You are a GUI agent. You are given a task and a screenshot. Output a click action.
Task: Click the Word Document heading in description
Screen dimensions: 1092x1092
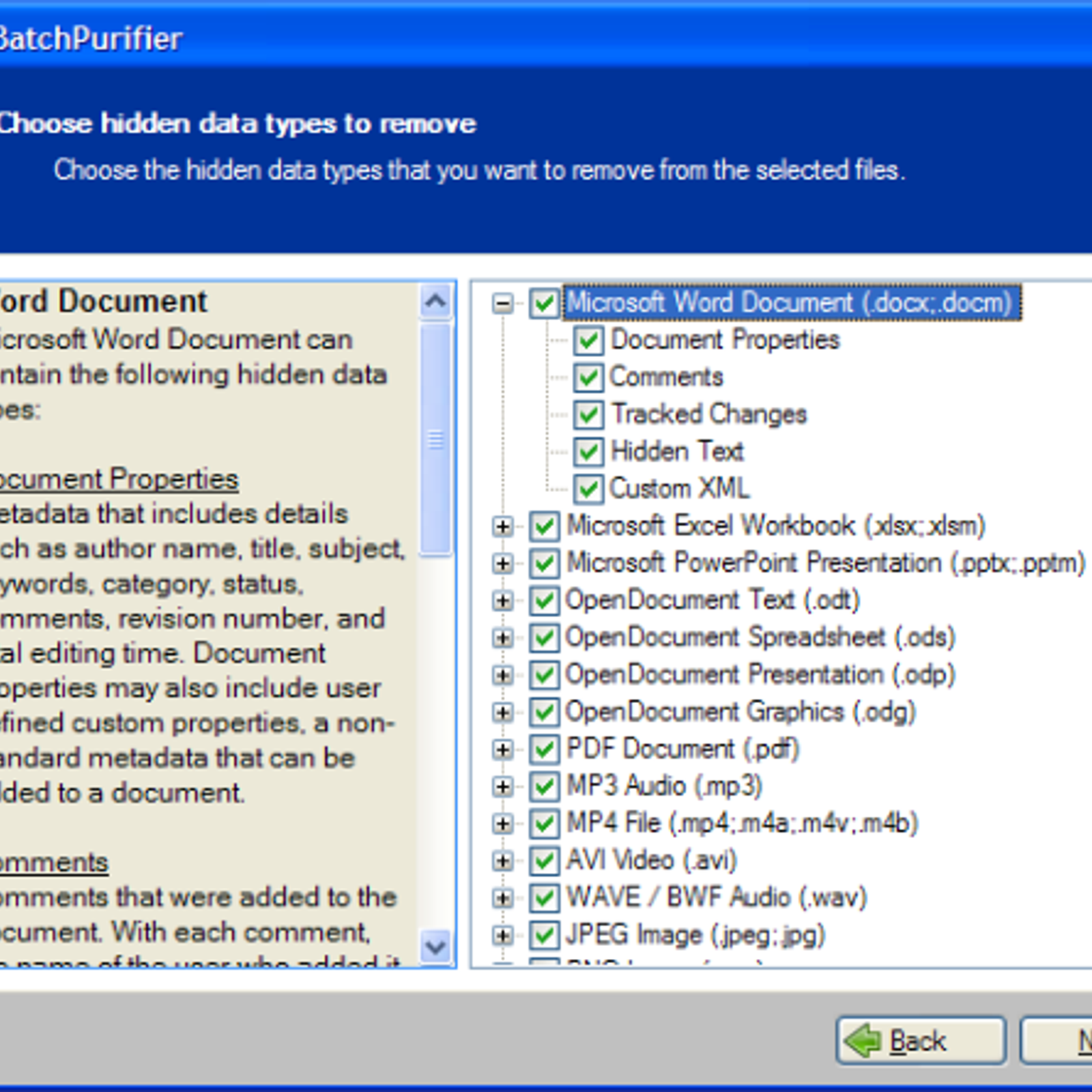click(103, 302)
